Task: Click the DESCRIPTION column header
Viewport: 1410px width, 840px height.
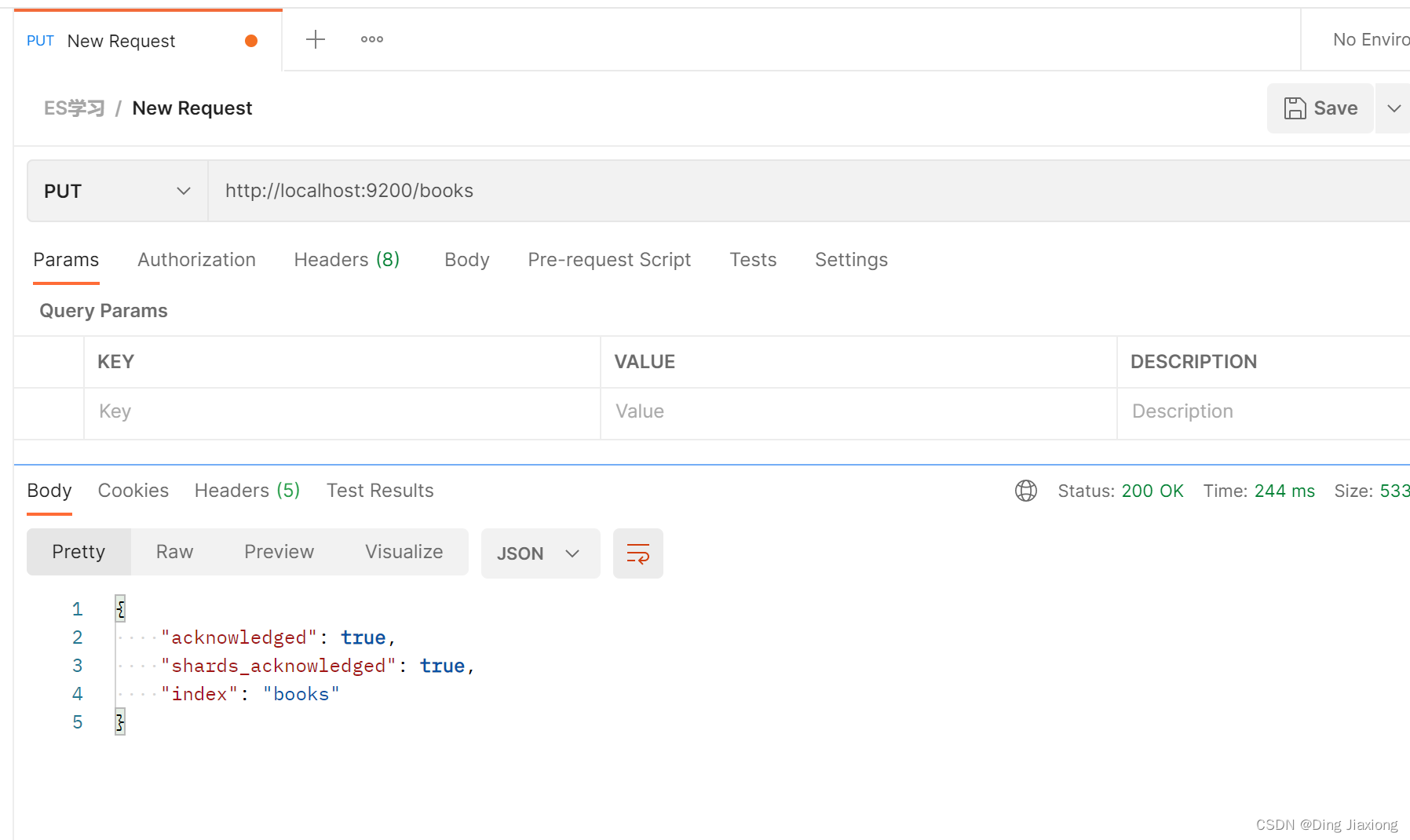Action: tap(1193, 362)
